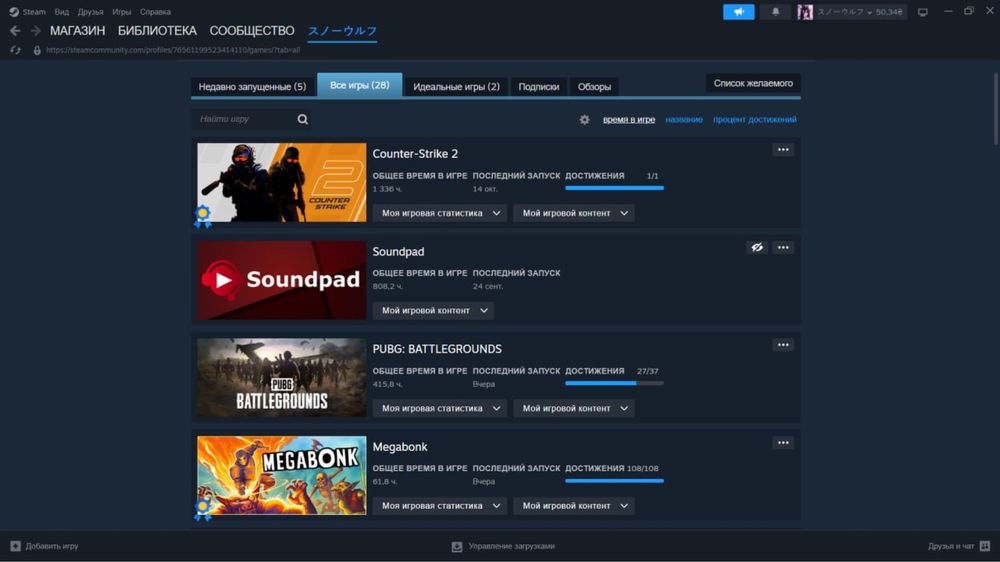This screenshot has width=1000, height=562.
Task: Go to the 'СООБЩЕСТВО' section
Action: (x=252, y=31)
